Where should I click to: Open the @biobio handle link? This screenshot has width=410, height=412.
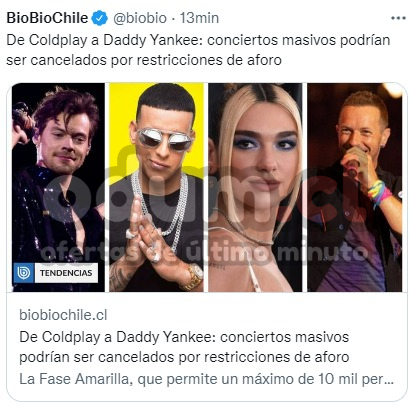[x=140, y=18]
